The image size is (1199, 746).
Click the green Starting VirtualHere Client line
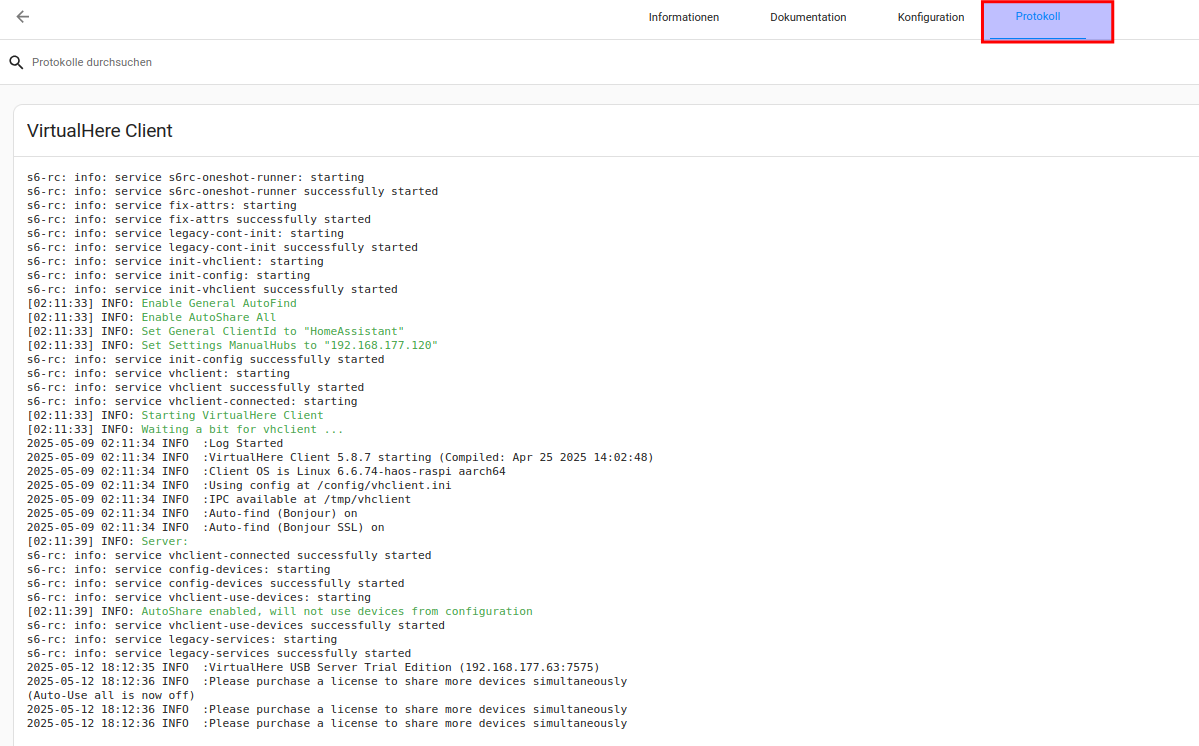(x=232, y=415)
